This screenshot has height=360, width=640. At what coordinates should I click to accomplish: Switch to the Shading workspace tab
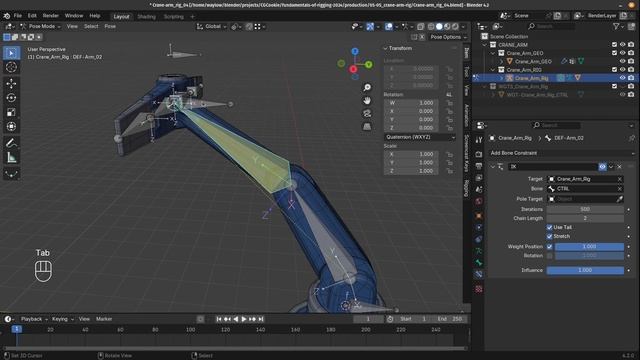coord(146,17)
